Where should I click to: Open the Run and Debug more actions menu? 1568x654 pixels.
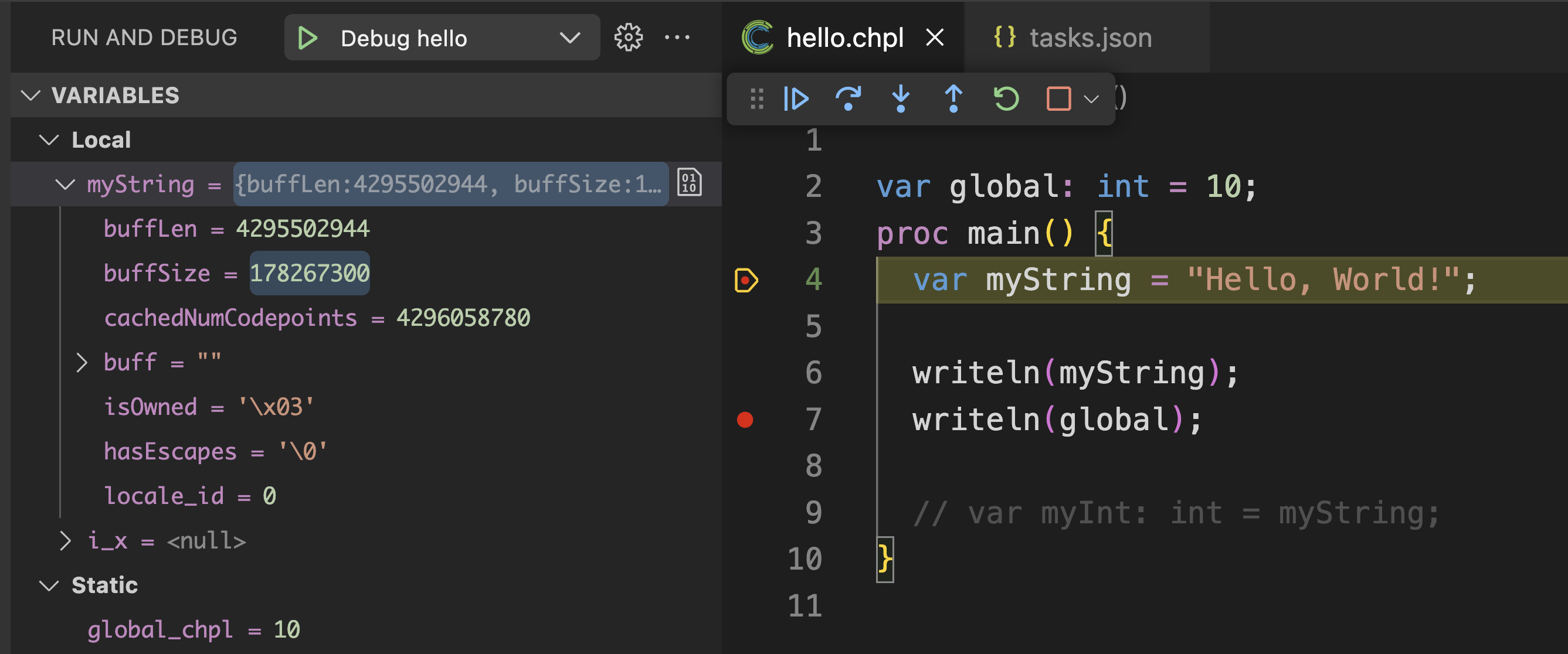coord(677,38)
